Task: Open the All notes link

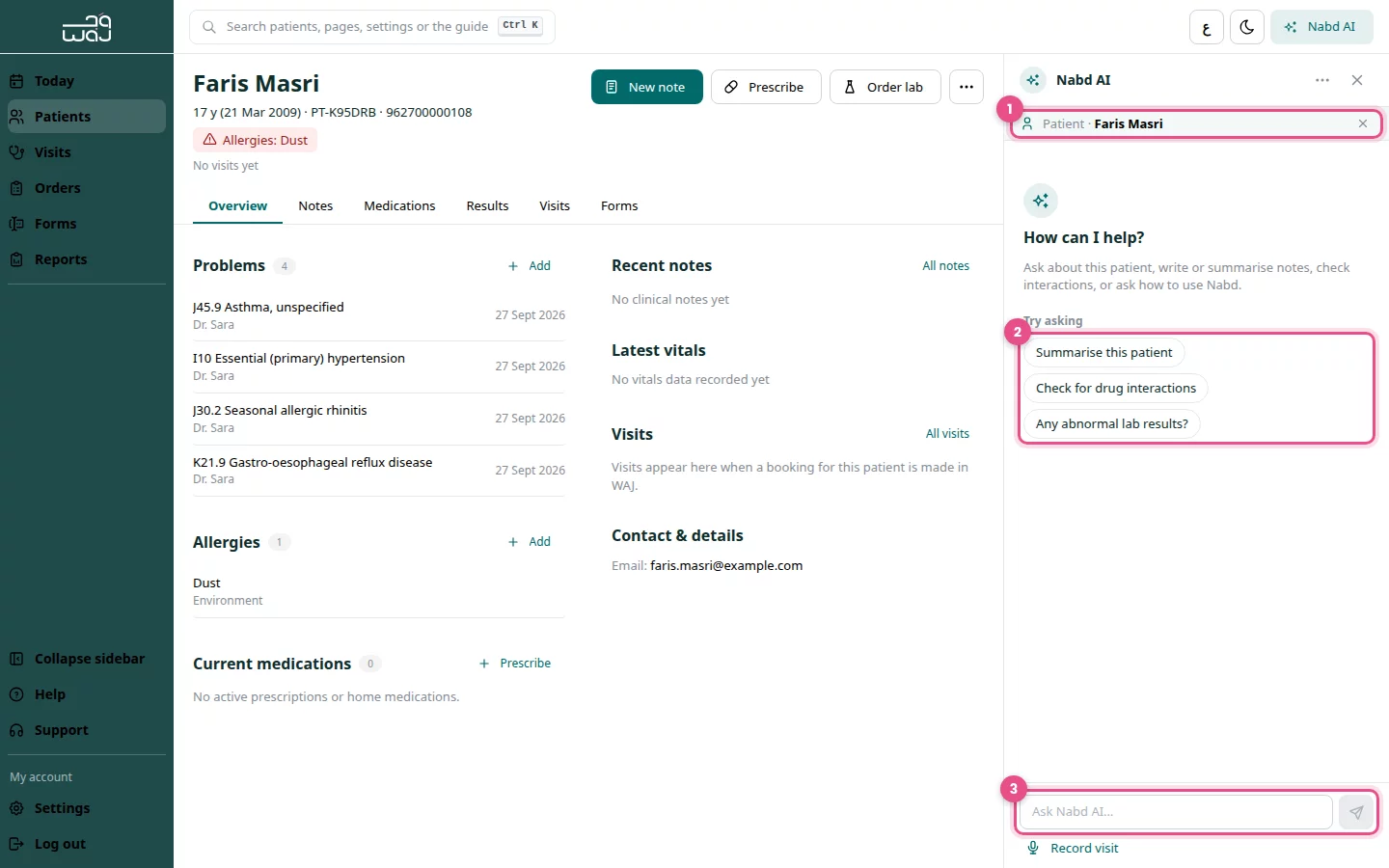Action: (945, 266)
